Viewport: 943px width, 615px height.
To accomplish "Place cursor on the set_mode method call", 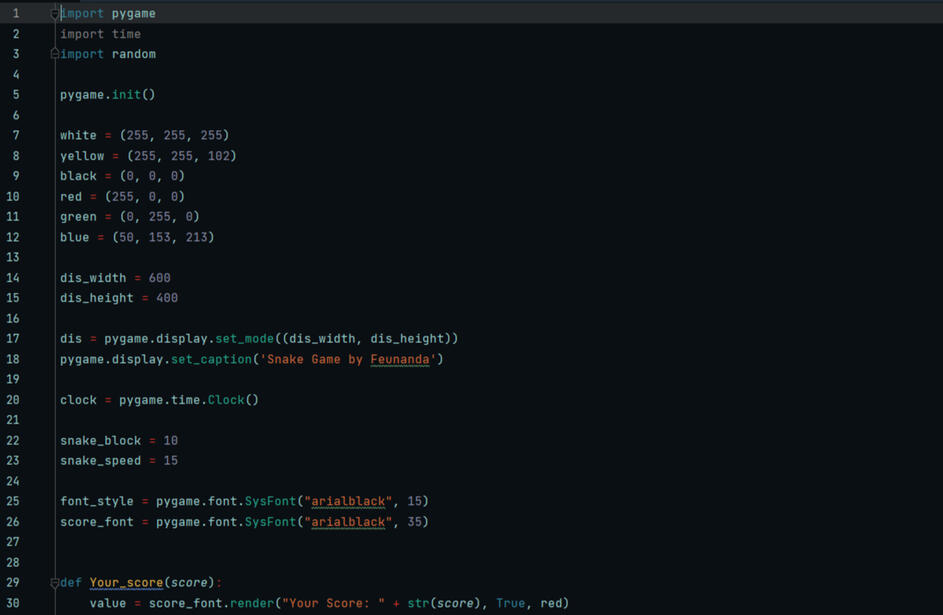I will pyautogui.click(x=245, y=339).
